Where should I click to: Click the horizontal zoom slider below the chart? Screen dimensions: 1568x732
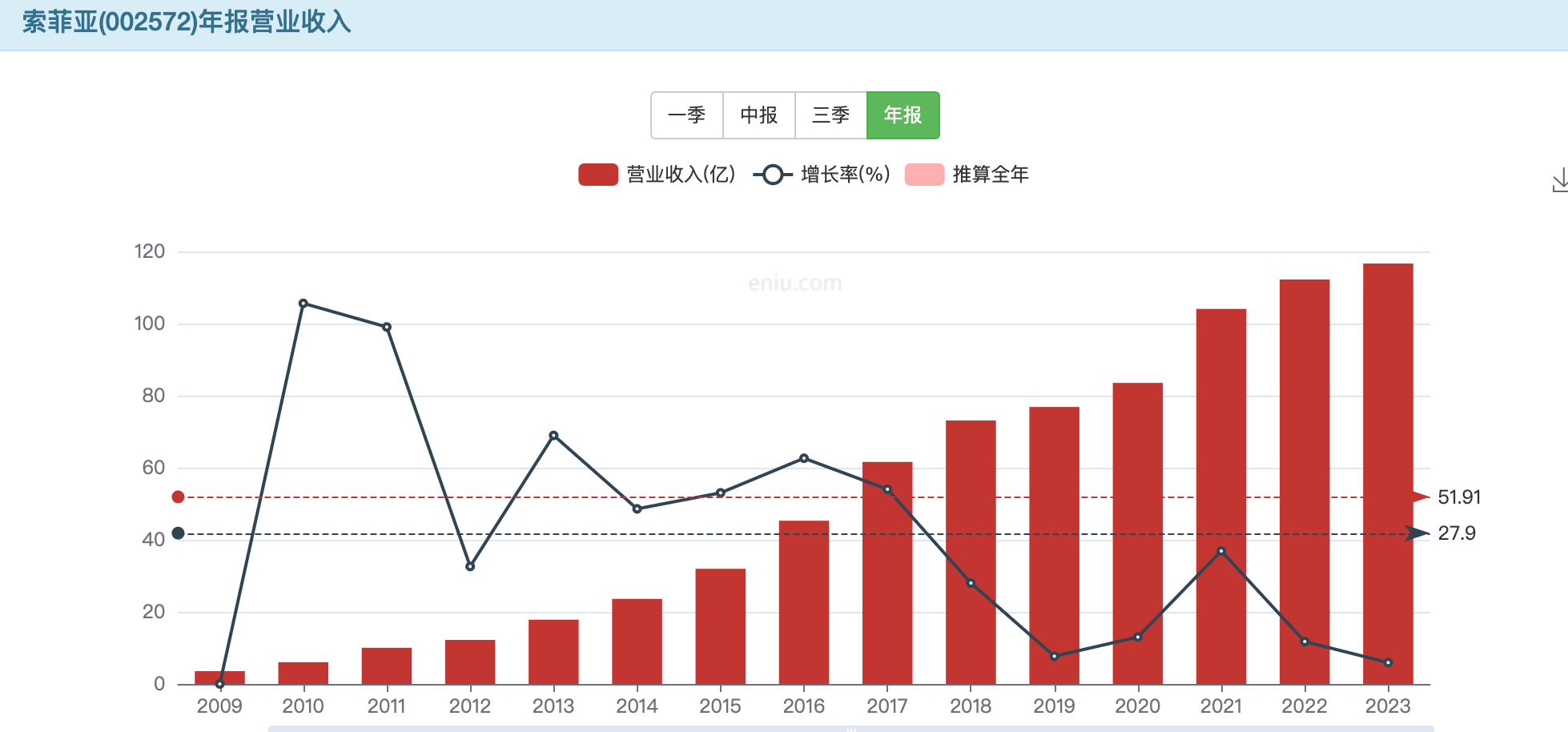click(850, 729)
